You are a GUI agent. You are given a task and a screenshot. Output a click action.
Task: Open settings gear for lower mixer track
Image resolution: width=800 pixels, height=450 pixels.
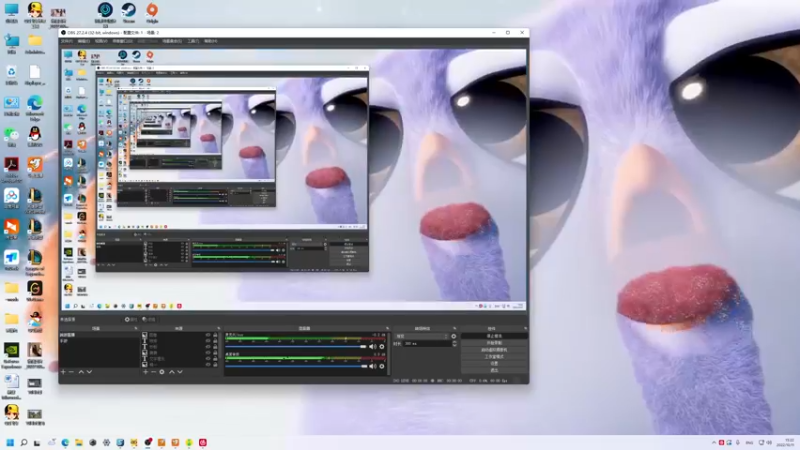[382, 366]
